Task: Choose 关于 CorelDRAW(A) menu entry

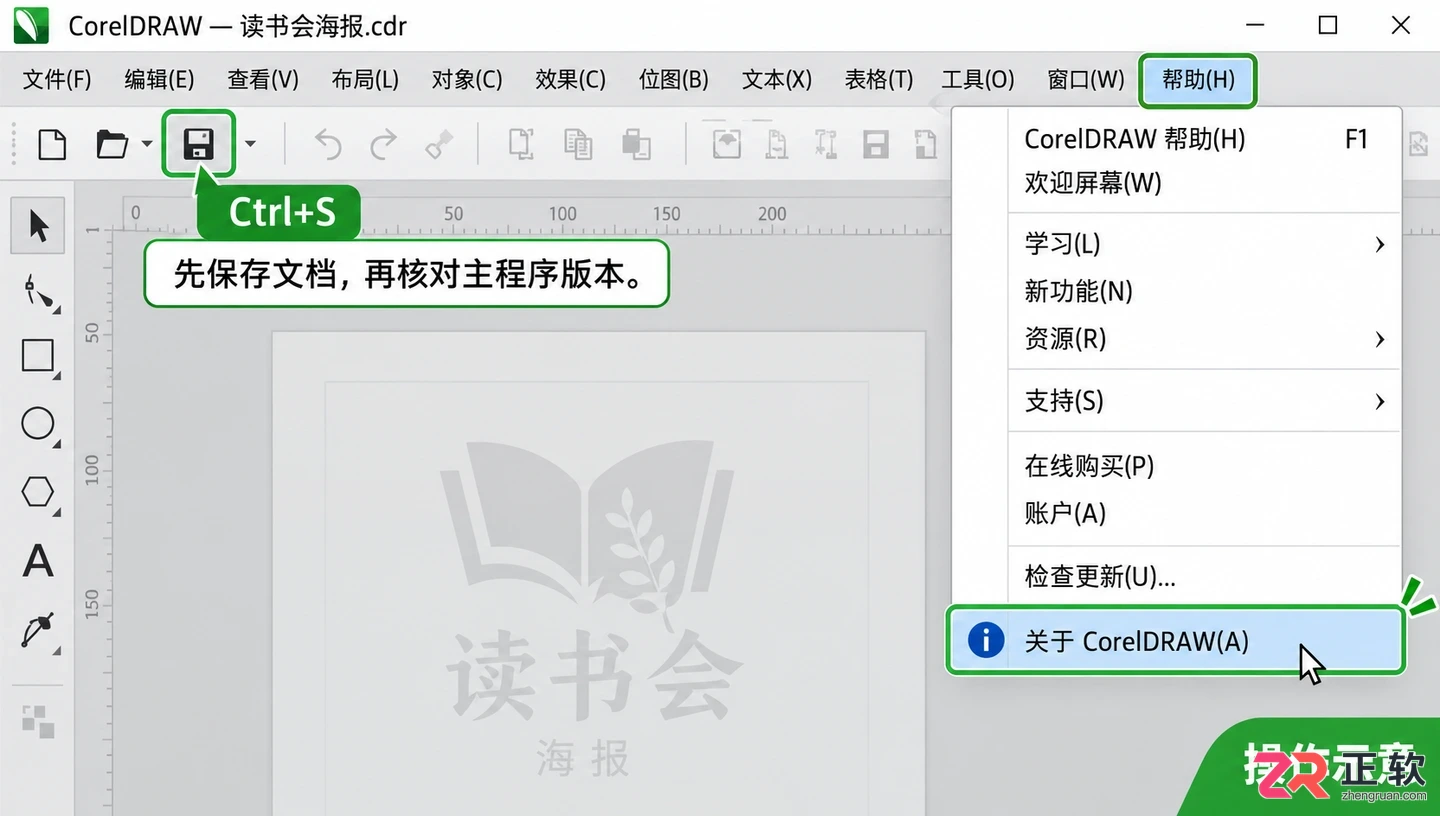Action: coord(1176,641)
